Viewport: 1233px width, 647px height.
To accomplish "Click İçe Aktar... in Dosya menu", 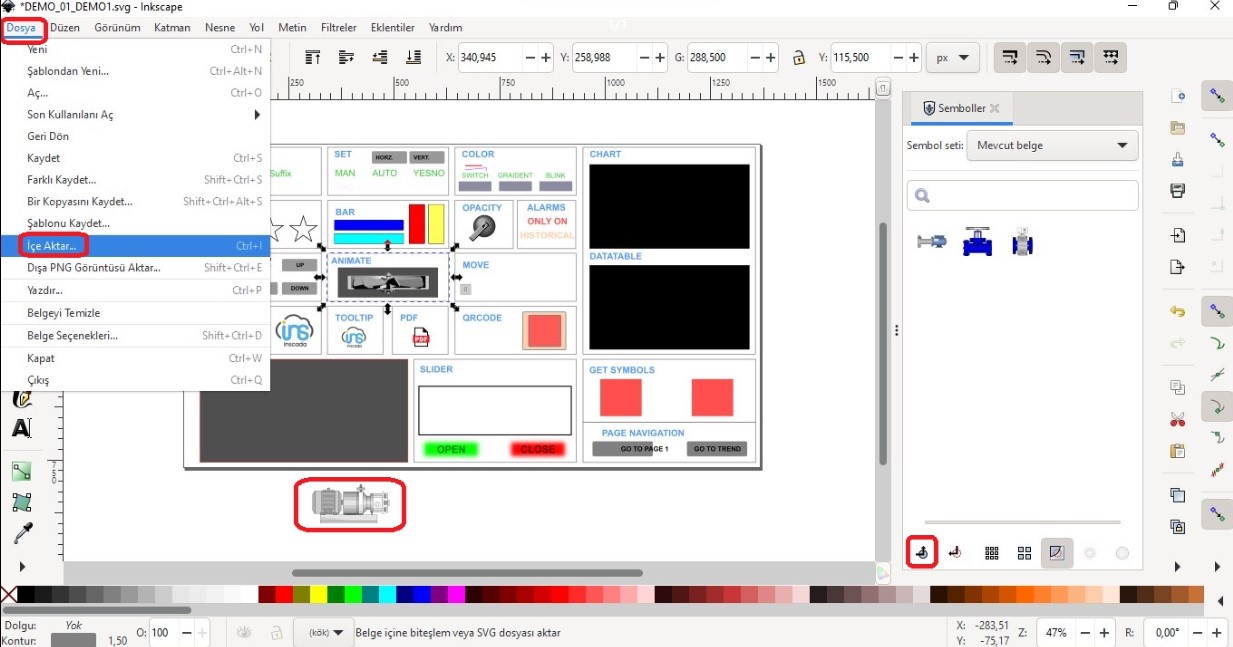I will coord(52,246).
